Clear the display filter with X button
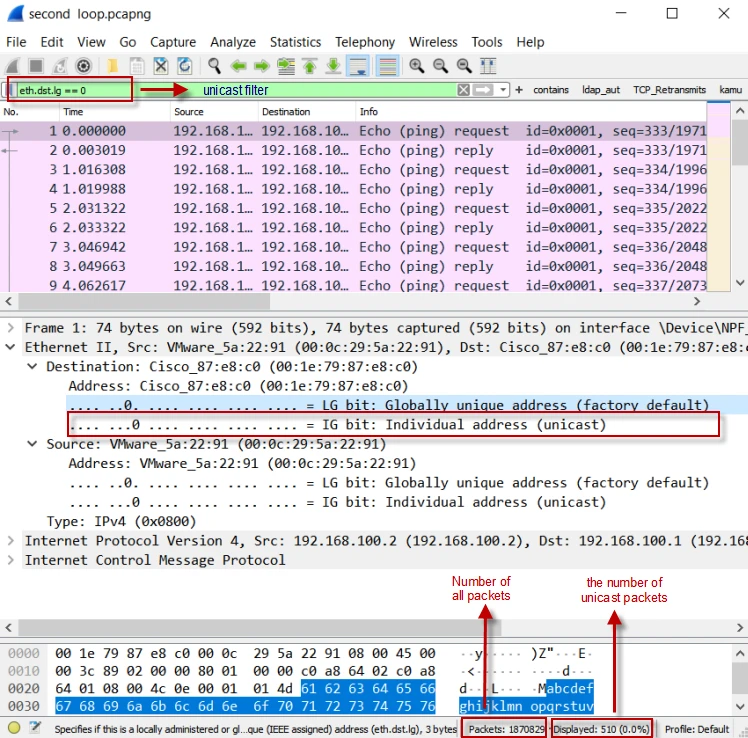 pyautogui.click(x=463, y=90)
